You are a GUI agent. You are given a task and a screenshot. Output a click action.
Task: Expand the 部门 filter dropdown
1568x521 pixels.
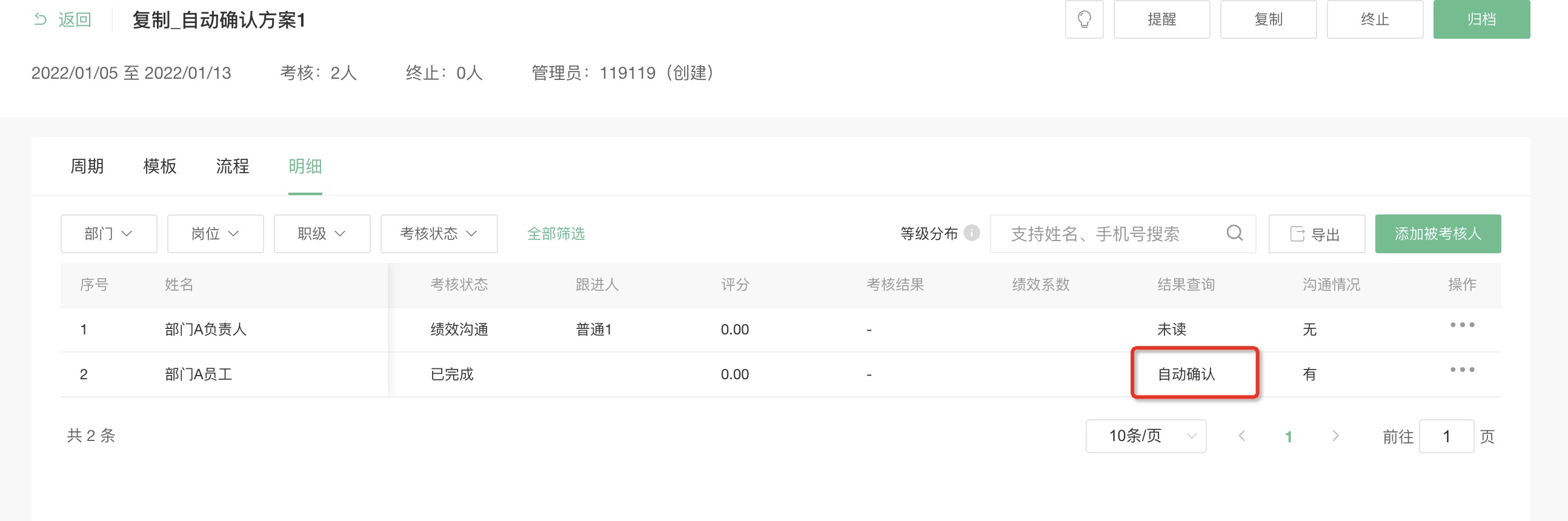tap(109, 234)
